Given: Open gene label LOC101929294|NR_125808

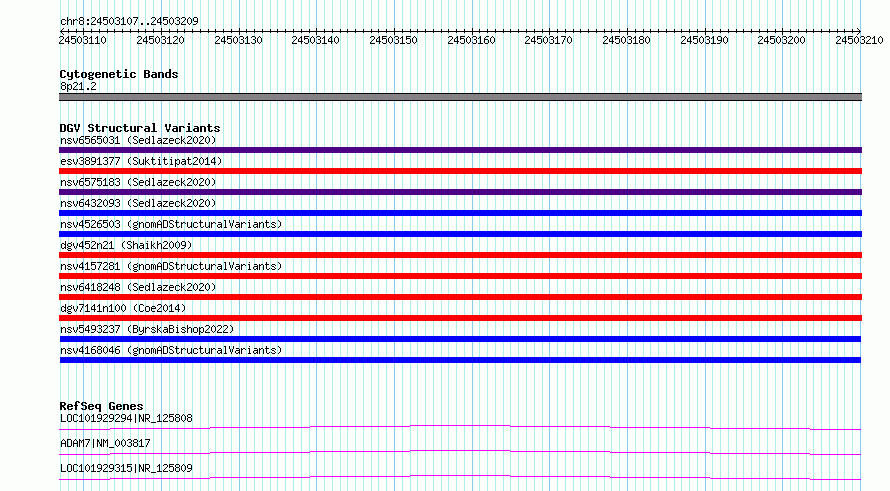Looking at the screenshot, I should click(126, 418).
